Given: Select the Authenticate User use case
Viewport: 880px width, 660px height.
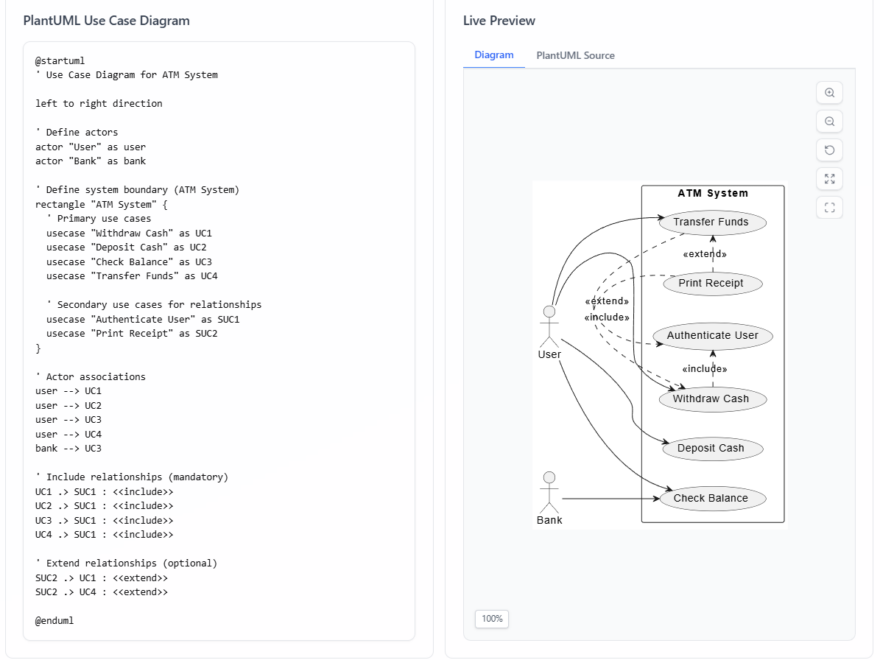Looking at the screenshot, I should (x=712, y=336).
